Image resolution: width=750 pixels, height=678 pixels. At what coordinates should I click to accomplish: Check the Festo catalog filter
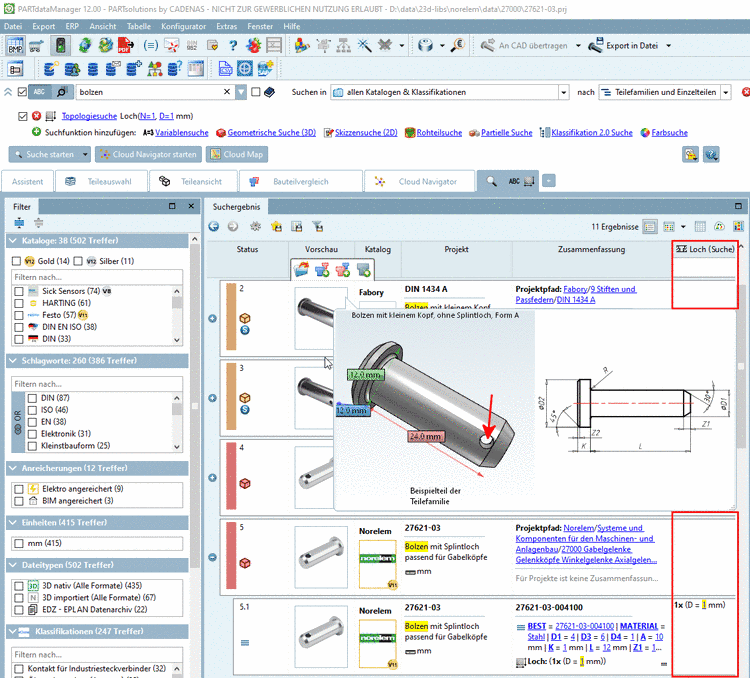[x=19, y=314]
